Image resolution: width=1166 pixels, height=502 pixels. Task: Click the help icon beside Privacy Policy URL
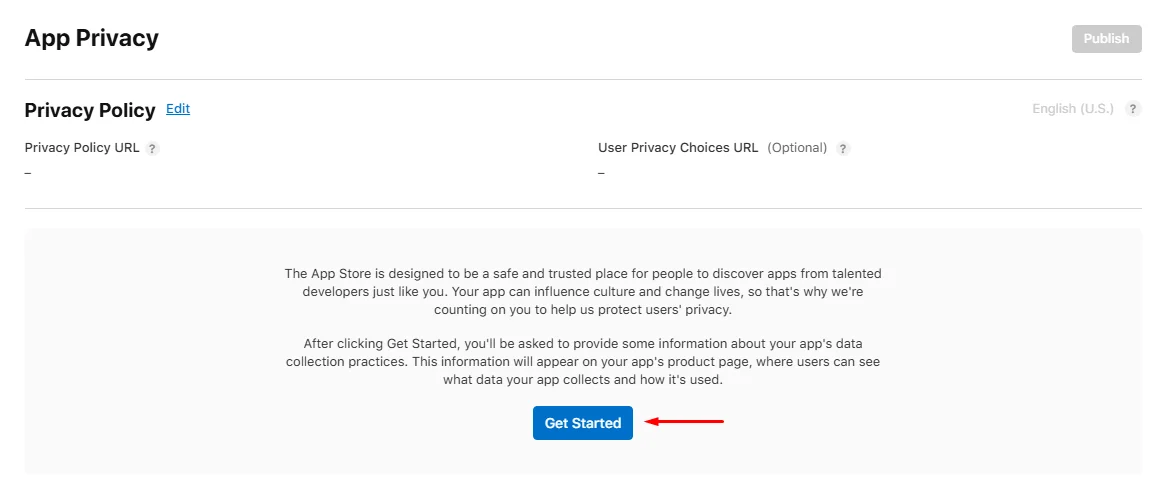pos(153,149)
